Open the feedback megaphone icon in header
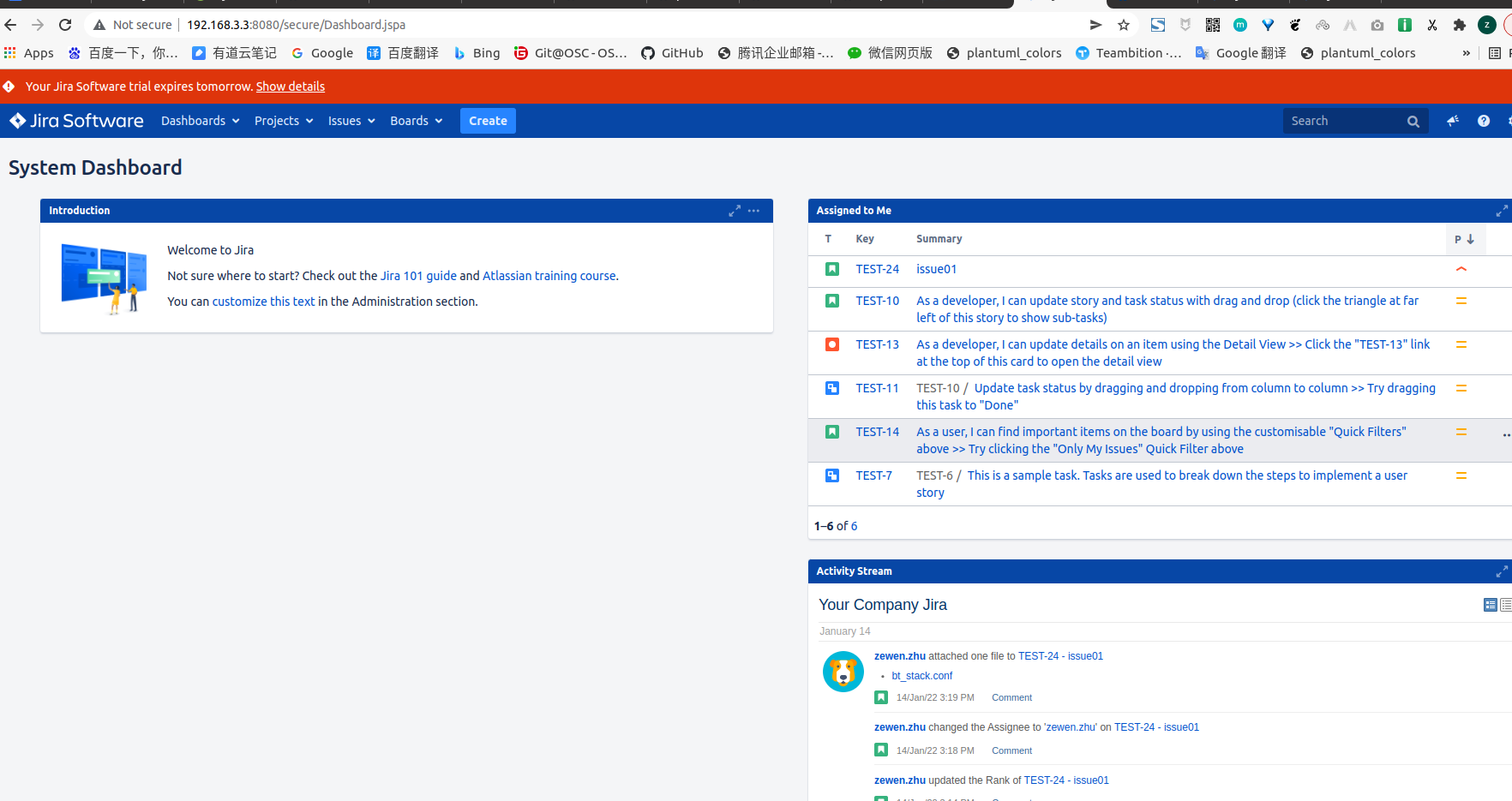The height and width of the screenshot is (801, 1512). coord(1453,121)
